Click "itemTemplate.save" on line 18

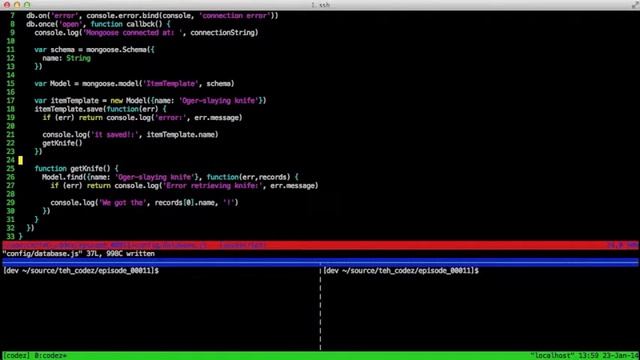click(x=69, y=109)
